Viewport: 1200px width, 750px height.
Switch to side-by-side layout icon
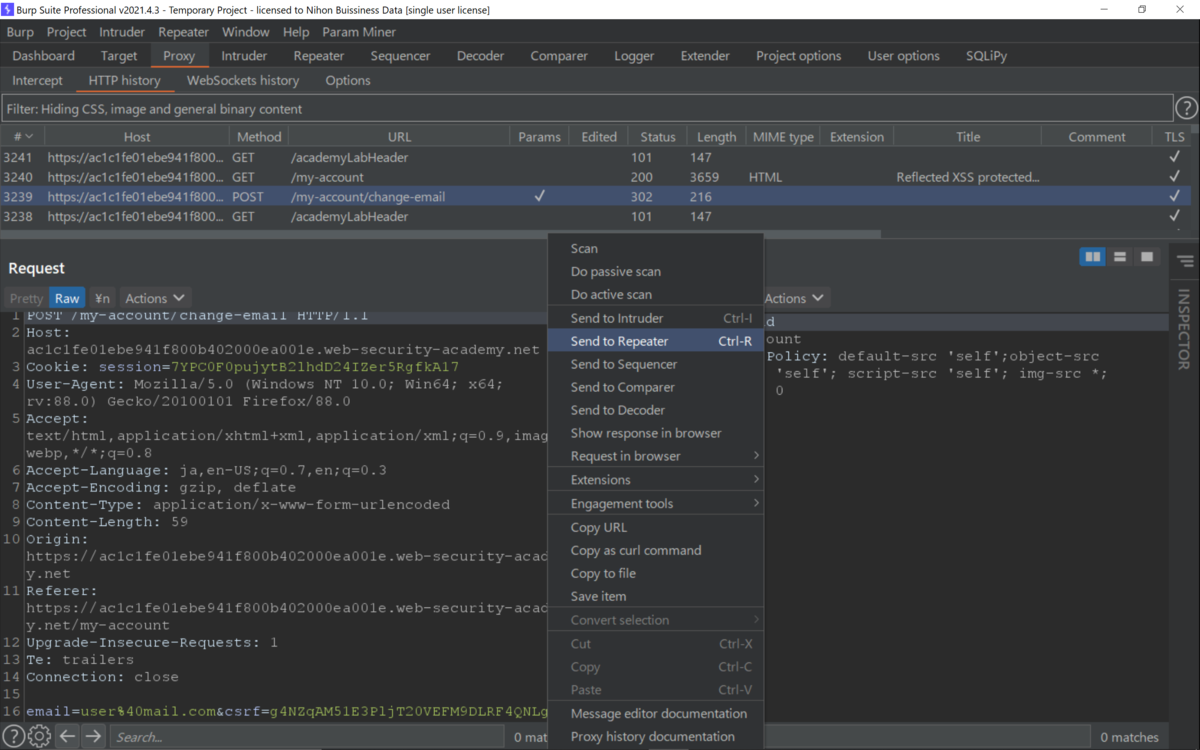[1093, 257]
